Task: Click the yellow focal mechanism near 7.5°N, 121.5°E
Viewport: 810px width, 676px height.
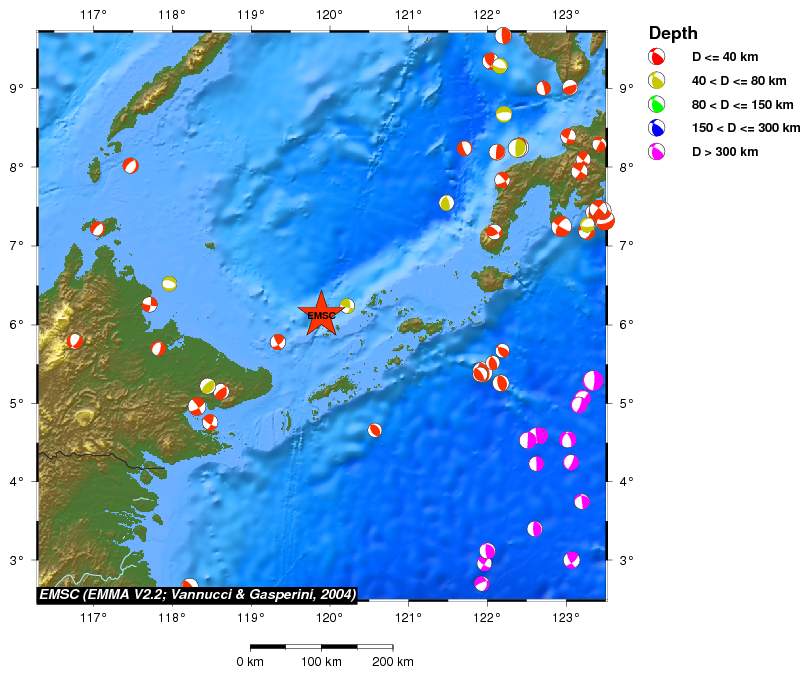Action: (446, 203)
